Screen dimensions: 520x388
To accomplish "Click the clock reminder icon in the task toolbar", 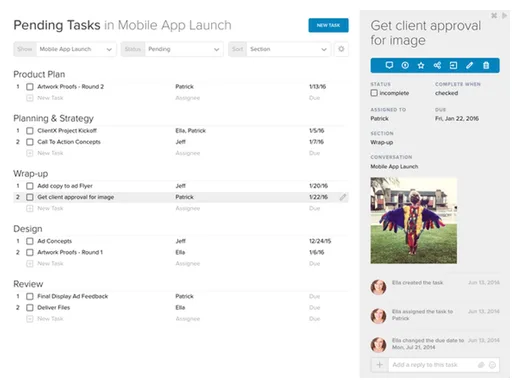I will 405,65.
